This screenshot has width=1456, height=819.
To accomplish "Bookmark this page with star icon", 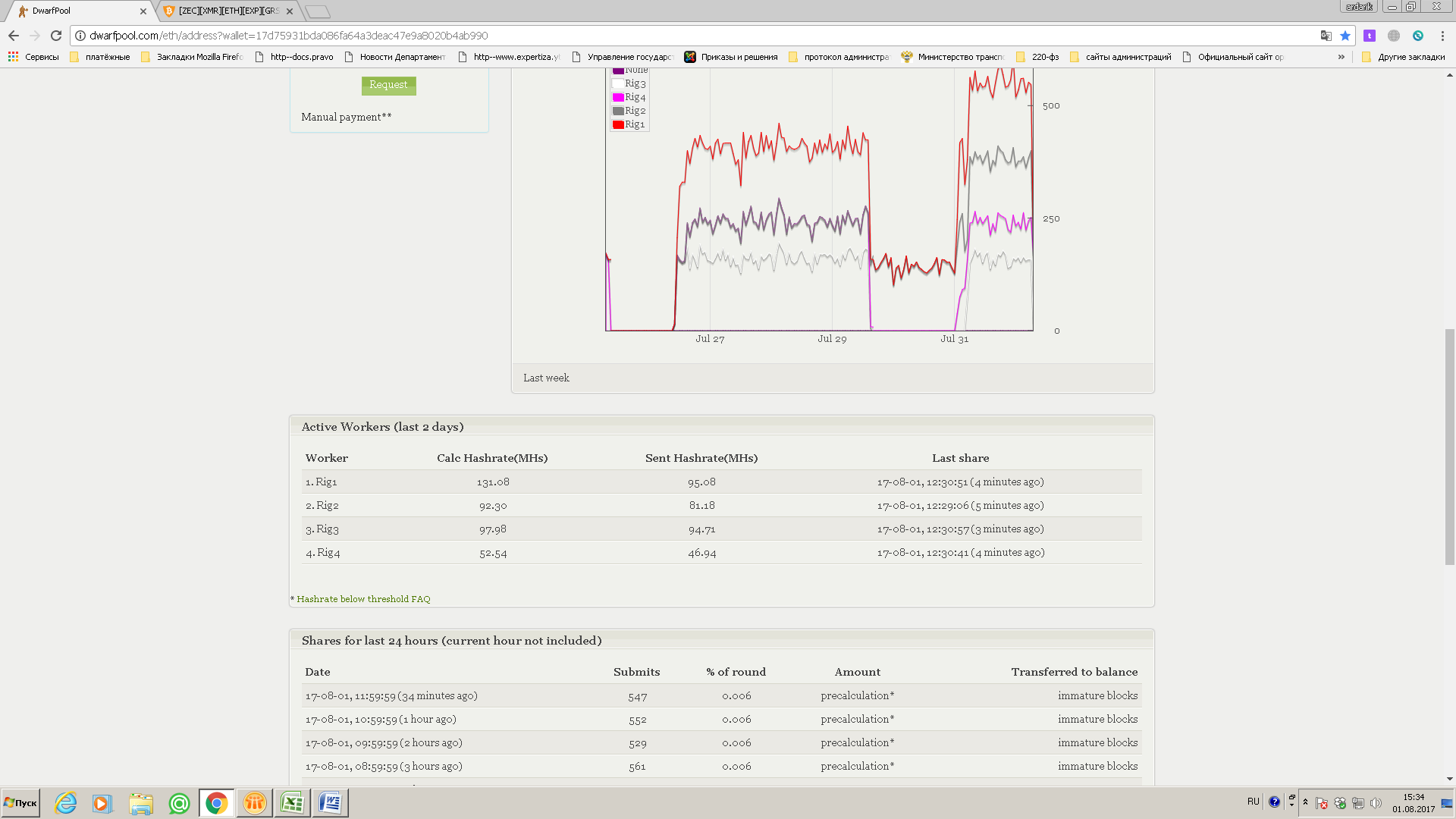I will pyautogui.click(x=1345, y=36).
